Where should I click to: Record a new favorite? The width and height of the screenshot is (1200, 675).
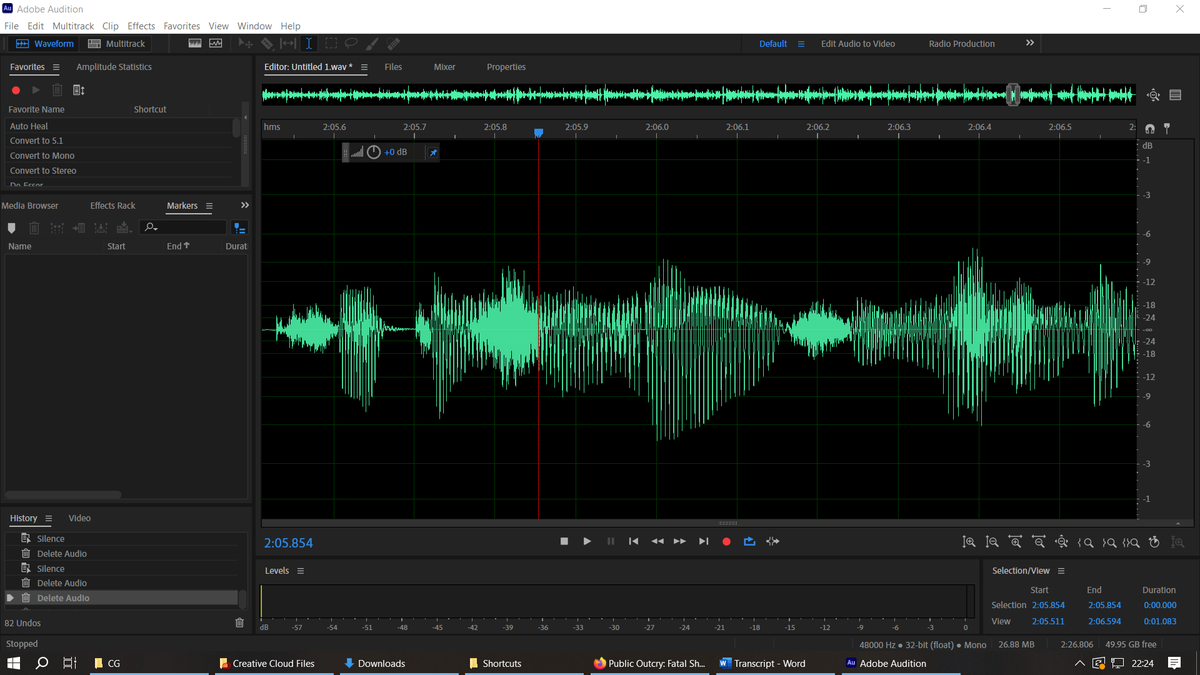coord(16,90)
